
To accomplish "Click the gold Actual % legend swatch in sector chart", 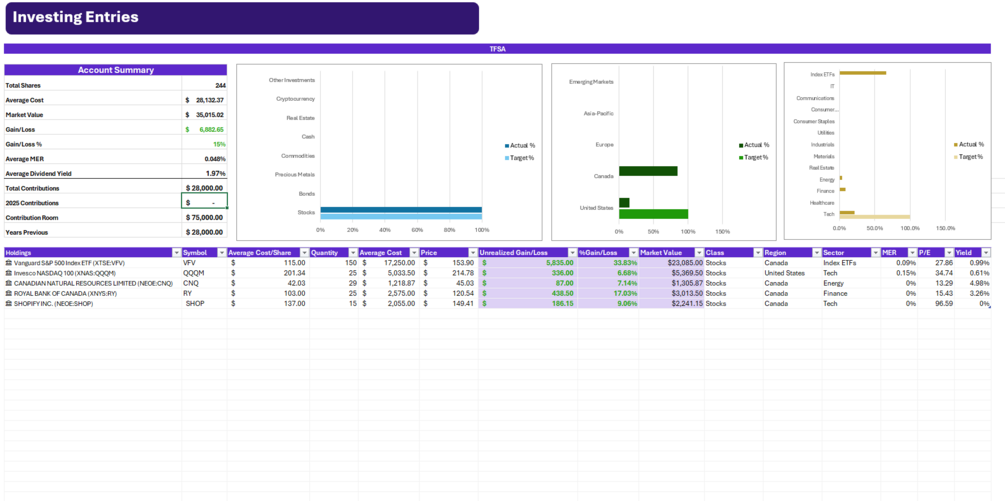I will tap(956, 145).
